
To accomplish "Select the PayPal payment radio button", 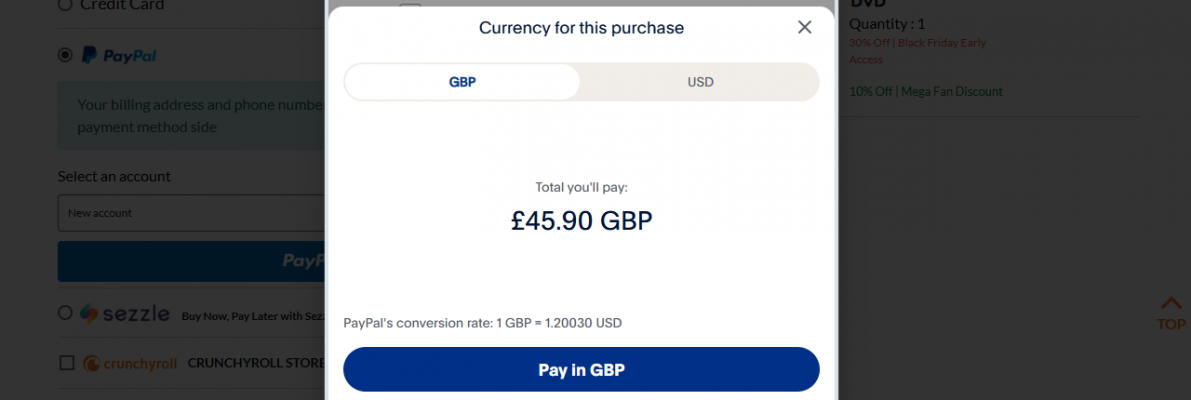I will tap(65, 55).
